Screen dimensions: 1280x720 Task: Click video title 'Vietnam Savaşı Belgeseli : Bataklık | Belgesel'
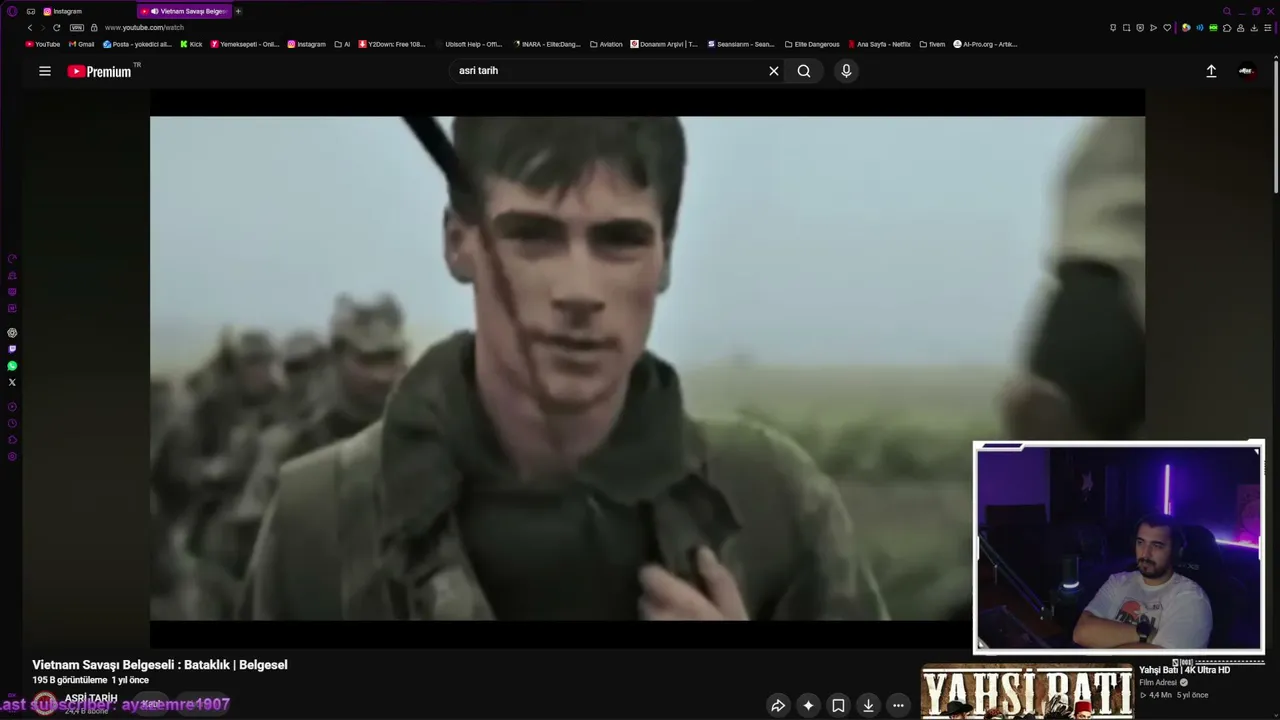tap(160, 665)
